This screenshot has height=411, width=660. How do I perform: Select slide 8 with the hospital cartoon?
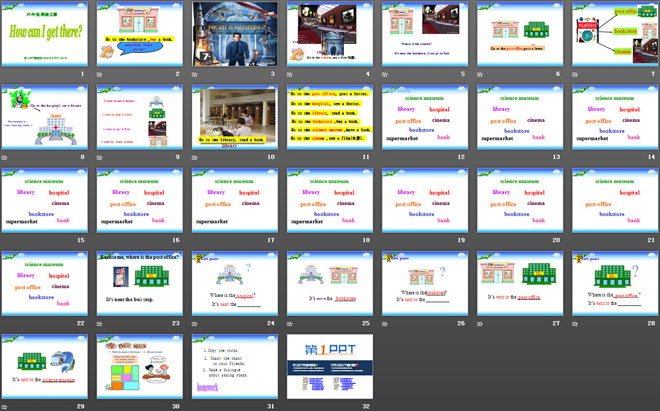[43, 117]
